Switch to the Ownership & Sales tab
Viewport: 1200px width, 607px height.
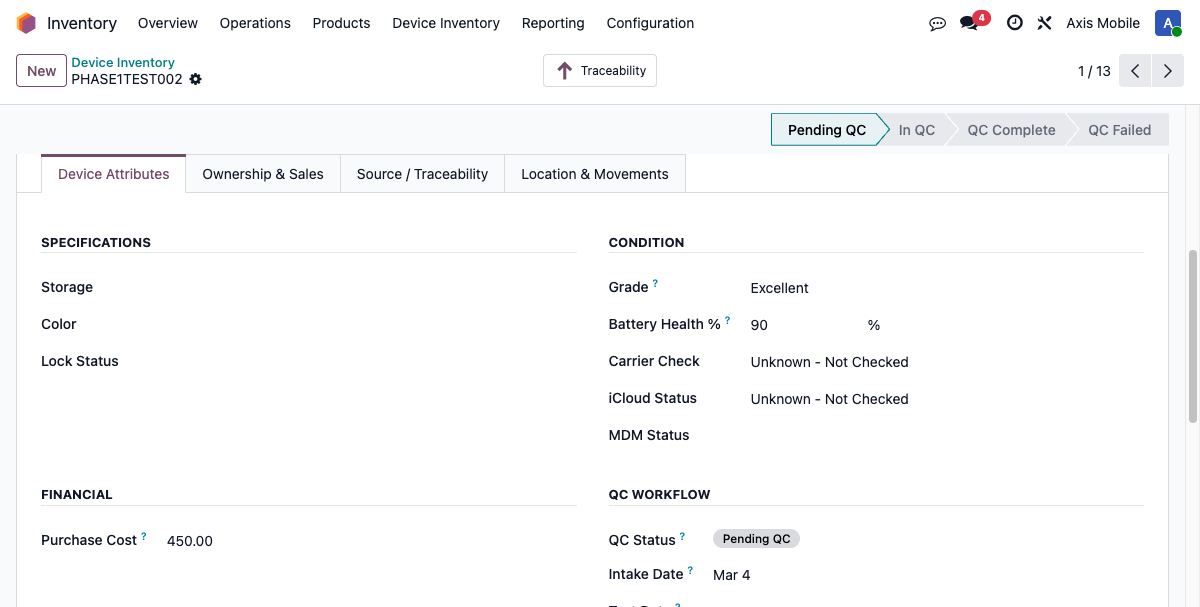(x=263, y=173)
